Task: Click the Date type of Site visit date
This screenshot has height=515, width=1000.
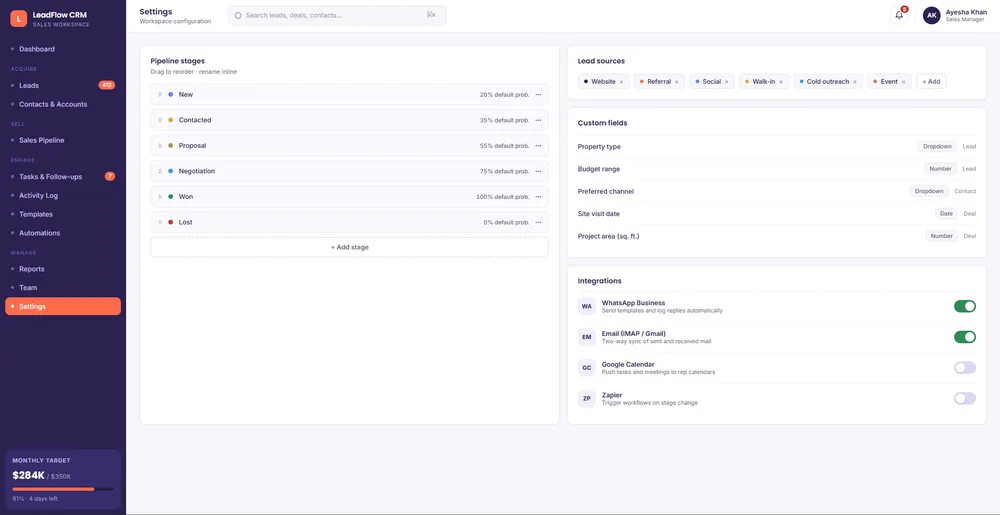Action: pyautogui.click(x=946, y=214)
